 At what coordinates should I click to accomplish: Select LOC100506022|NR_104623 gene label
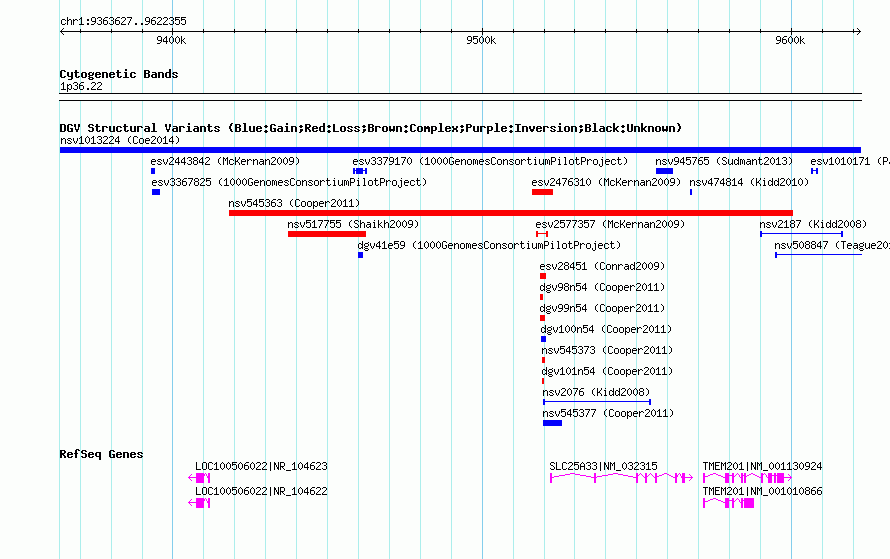click(x=262, y=466)
